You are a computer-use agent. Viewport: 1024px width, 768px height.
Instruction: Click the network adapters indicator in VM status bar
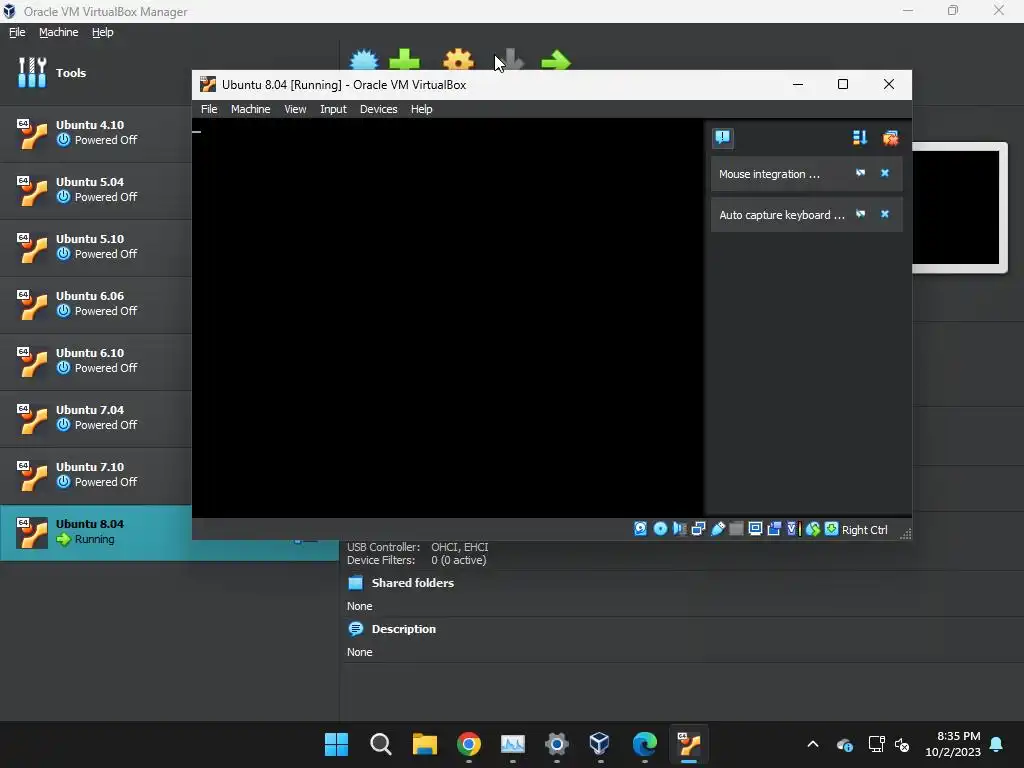[x=698, y=529]
